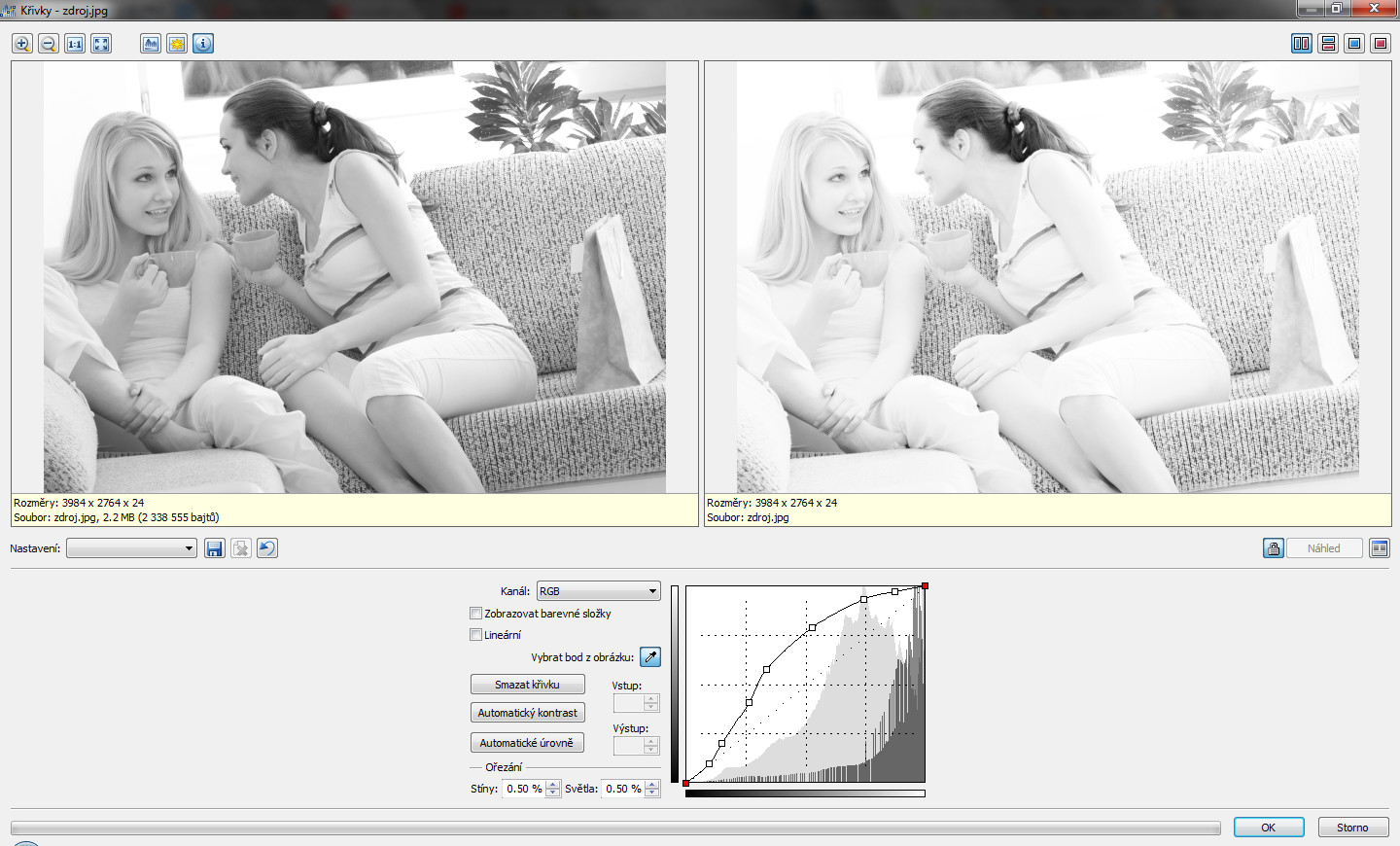
Task: Click the eyedropper to pick image point
Action: [x=650, y=657]
